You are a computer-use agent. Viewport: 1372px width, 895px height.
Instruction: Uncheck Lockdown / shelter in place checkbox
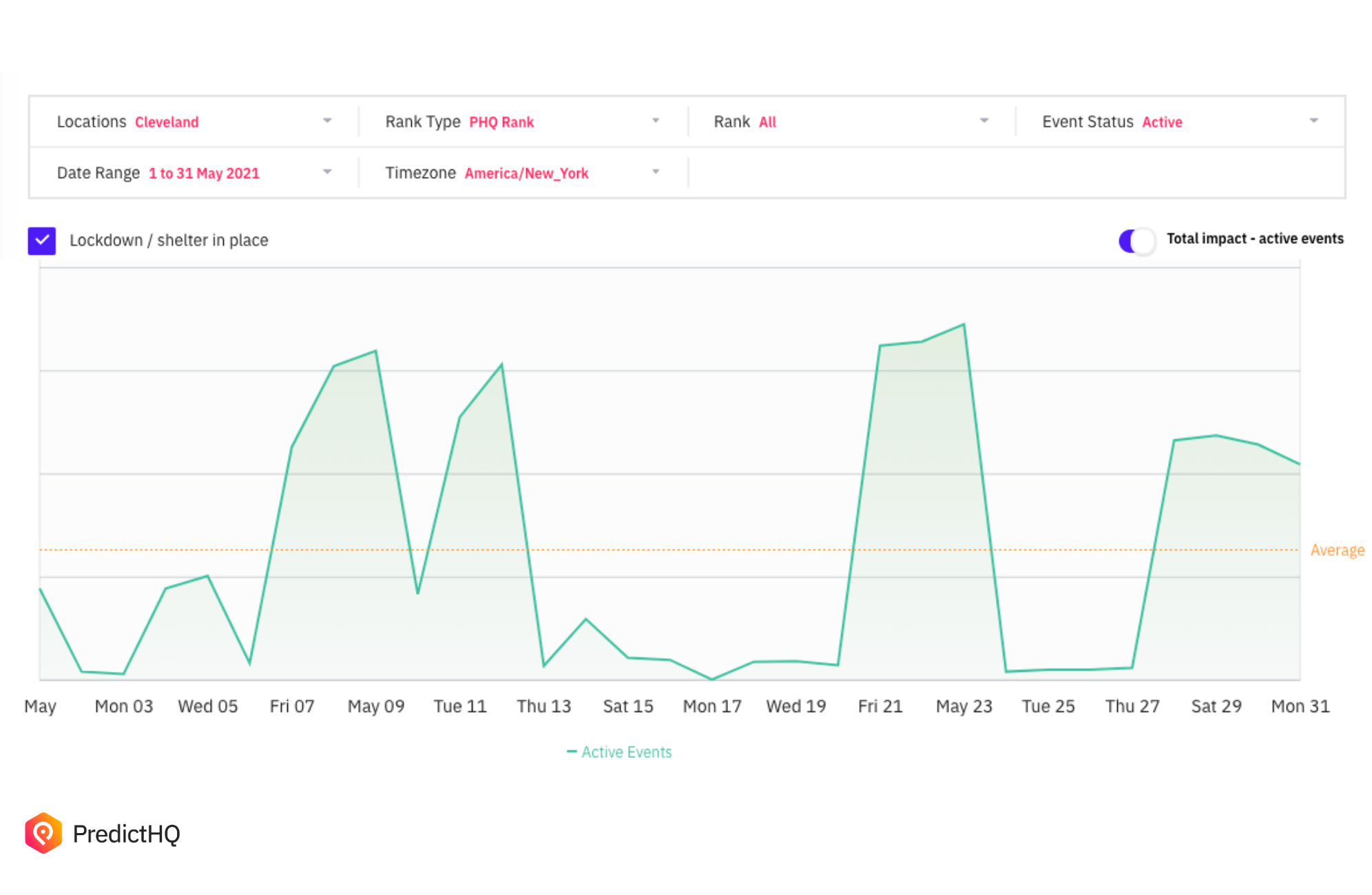(x=42, y=241)
